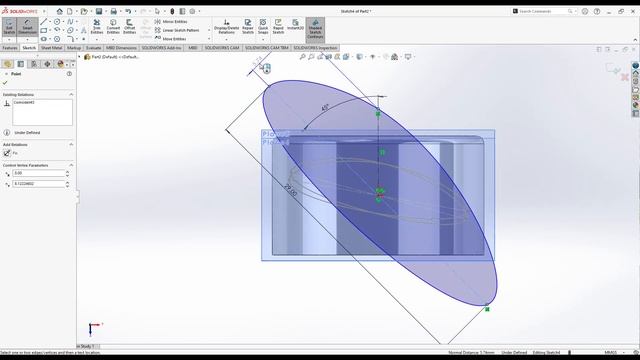Viewport: 640px width, 360px height.
Task: Collapse the Existing Relations section
Action: tap(71, 95)
